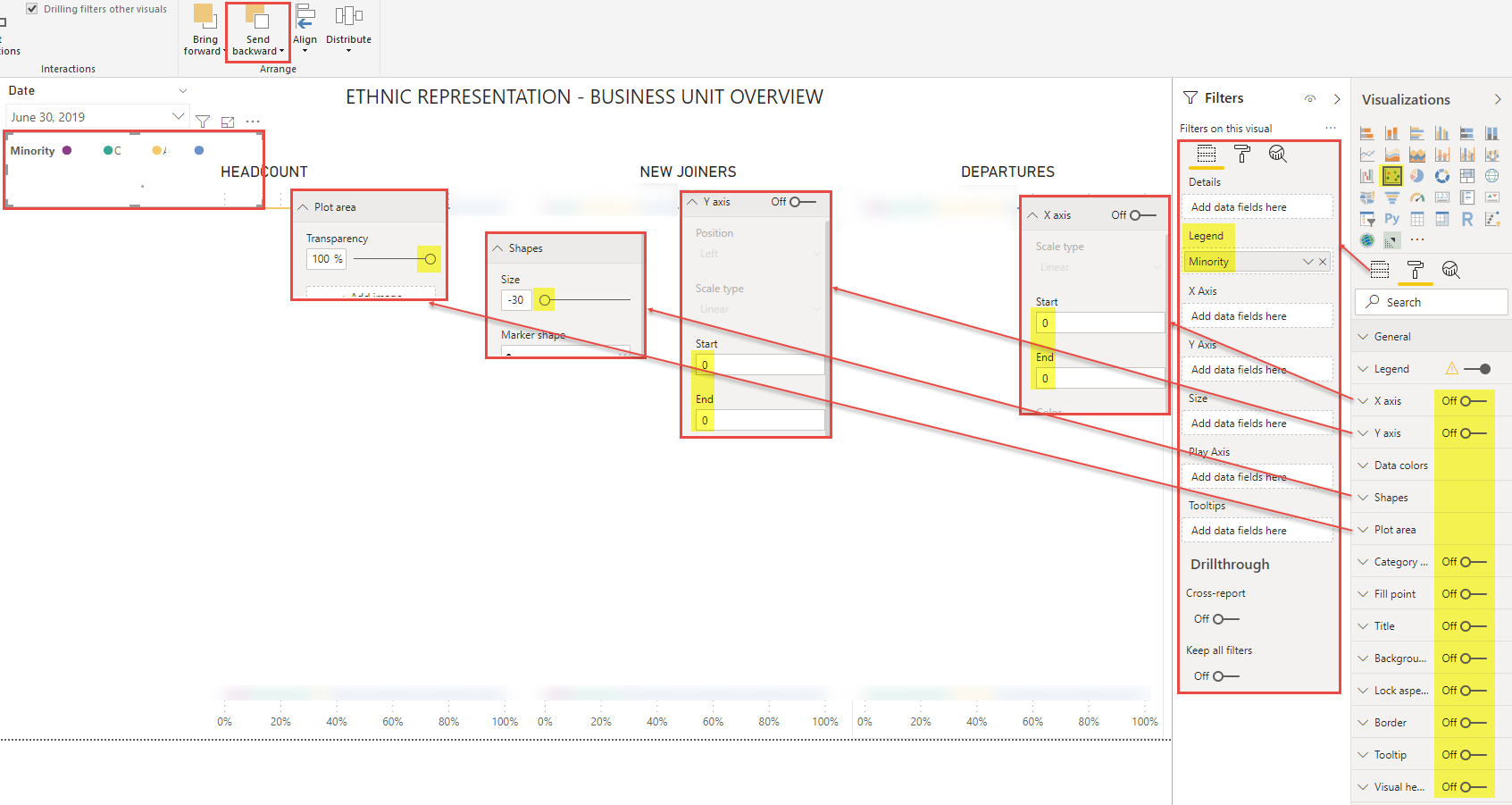Click the Bring forward button

click(205, 32)
